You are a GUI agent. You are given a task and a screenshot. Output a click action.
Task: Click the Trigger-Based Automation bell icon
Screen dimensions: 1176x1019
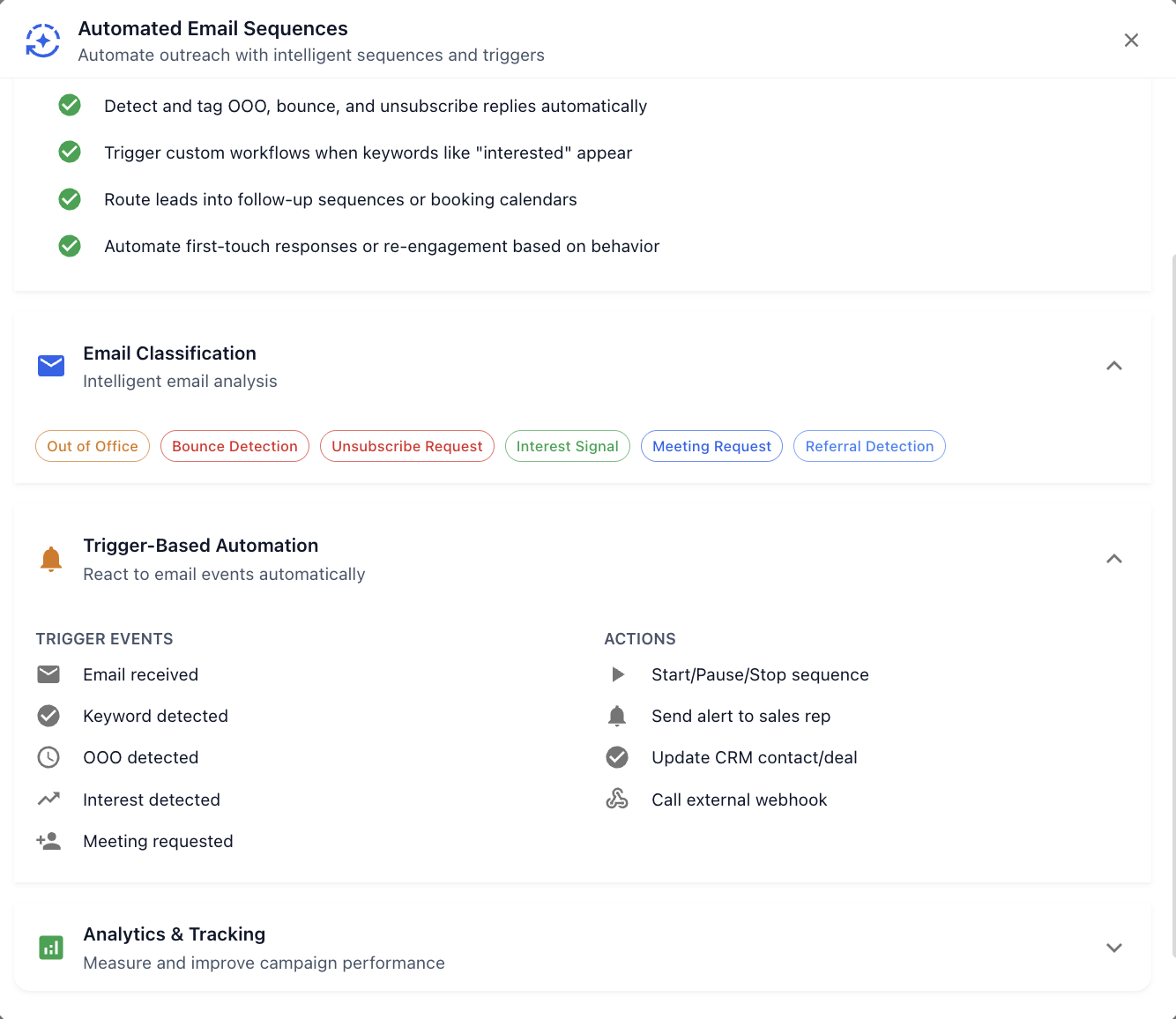pos(51,558)
